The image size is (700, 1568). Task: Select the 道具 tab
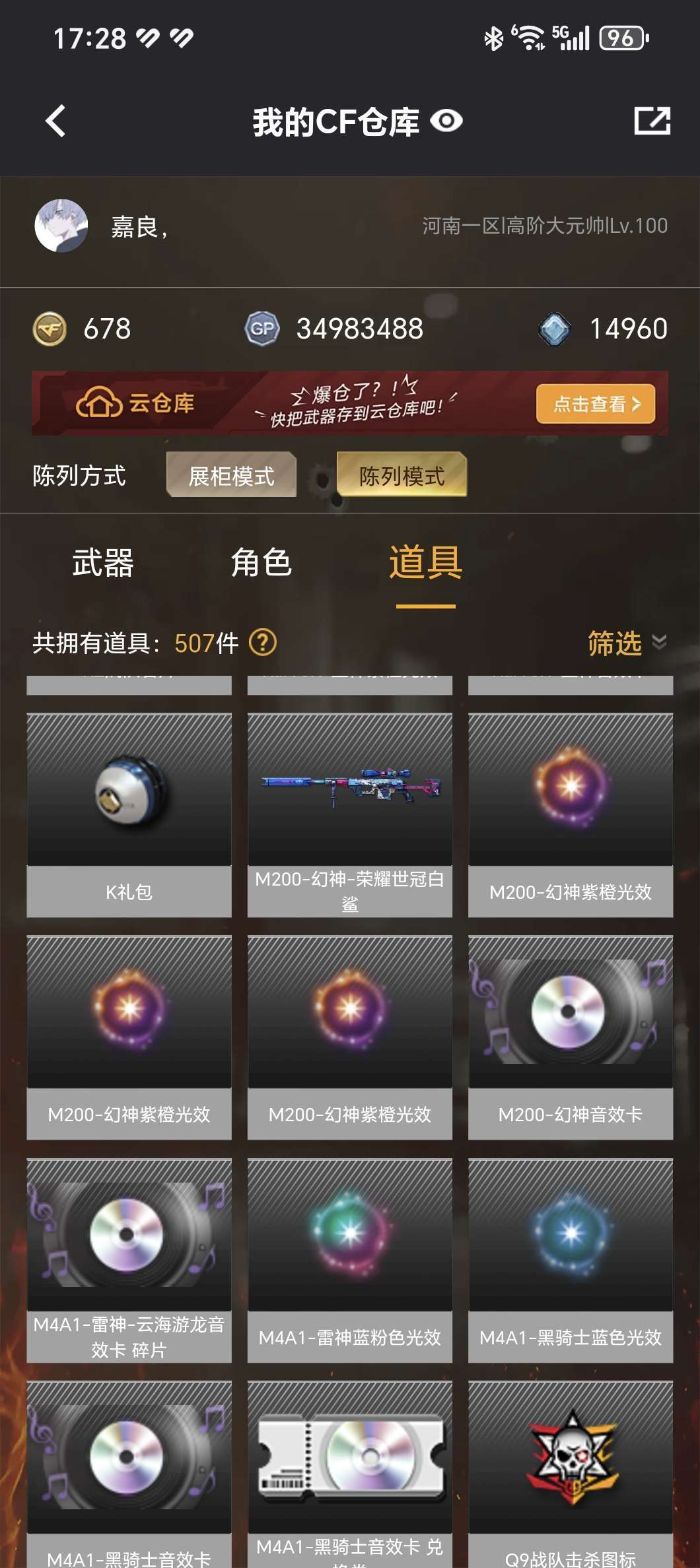[425, 563]
